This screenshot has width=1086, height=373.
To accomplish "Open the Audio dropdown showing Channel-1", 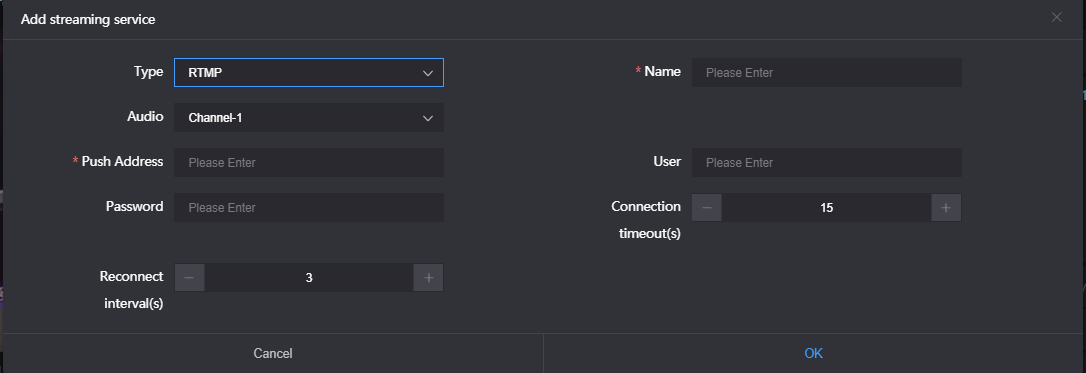I will 309,118.
